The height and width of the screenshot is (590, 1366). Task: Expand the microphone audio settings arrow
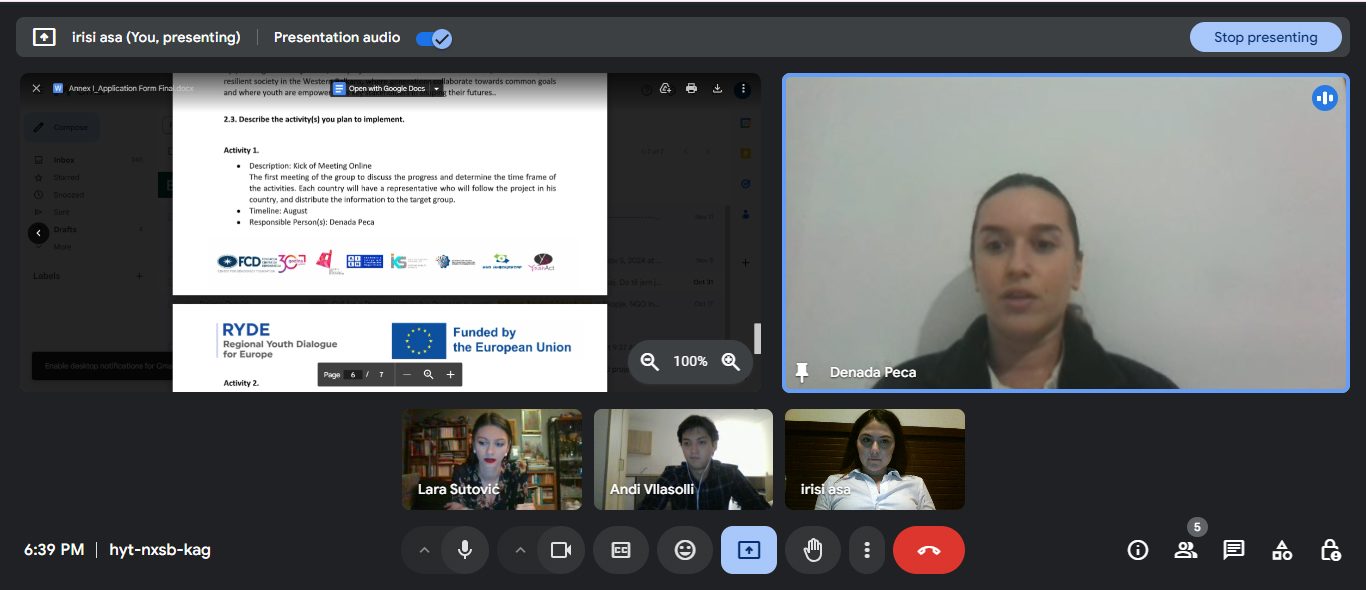[x=423, y=550]
